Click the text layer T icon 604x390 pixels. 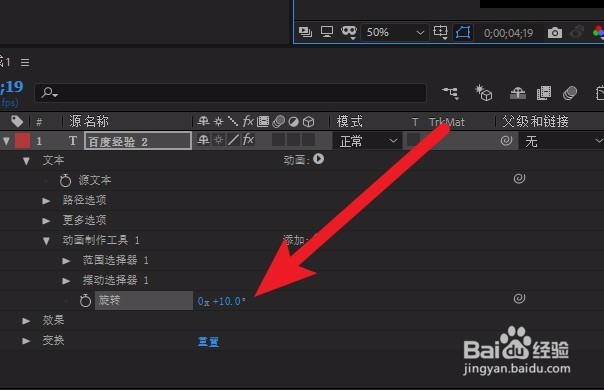(x=73, y=141)
